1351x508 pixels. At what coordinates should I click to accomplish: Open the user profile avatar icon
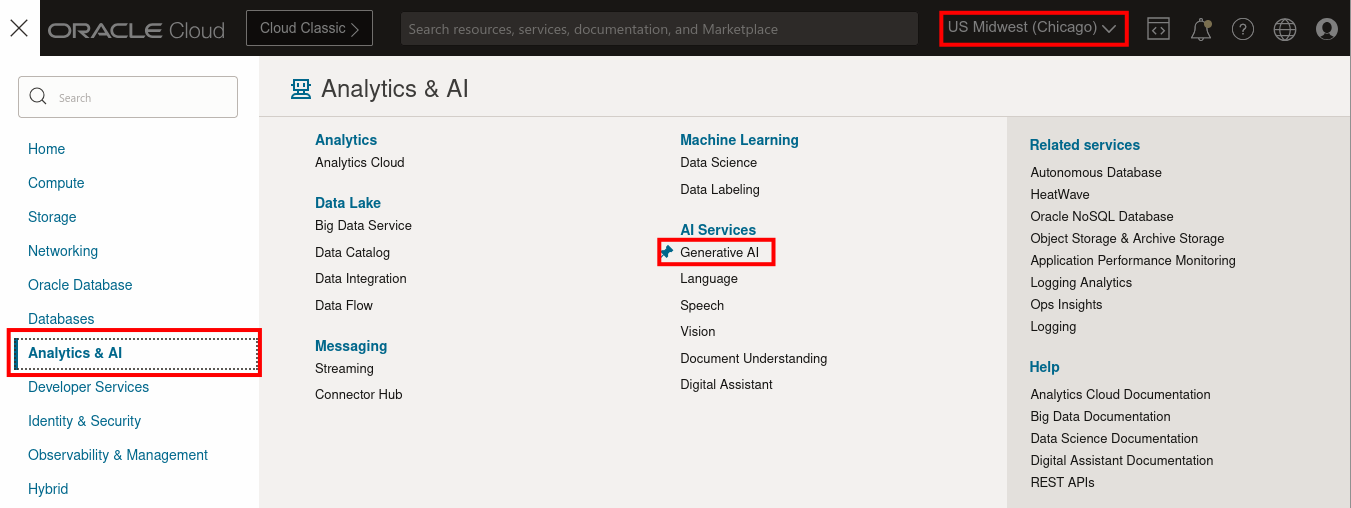pos(1327,29)
